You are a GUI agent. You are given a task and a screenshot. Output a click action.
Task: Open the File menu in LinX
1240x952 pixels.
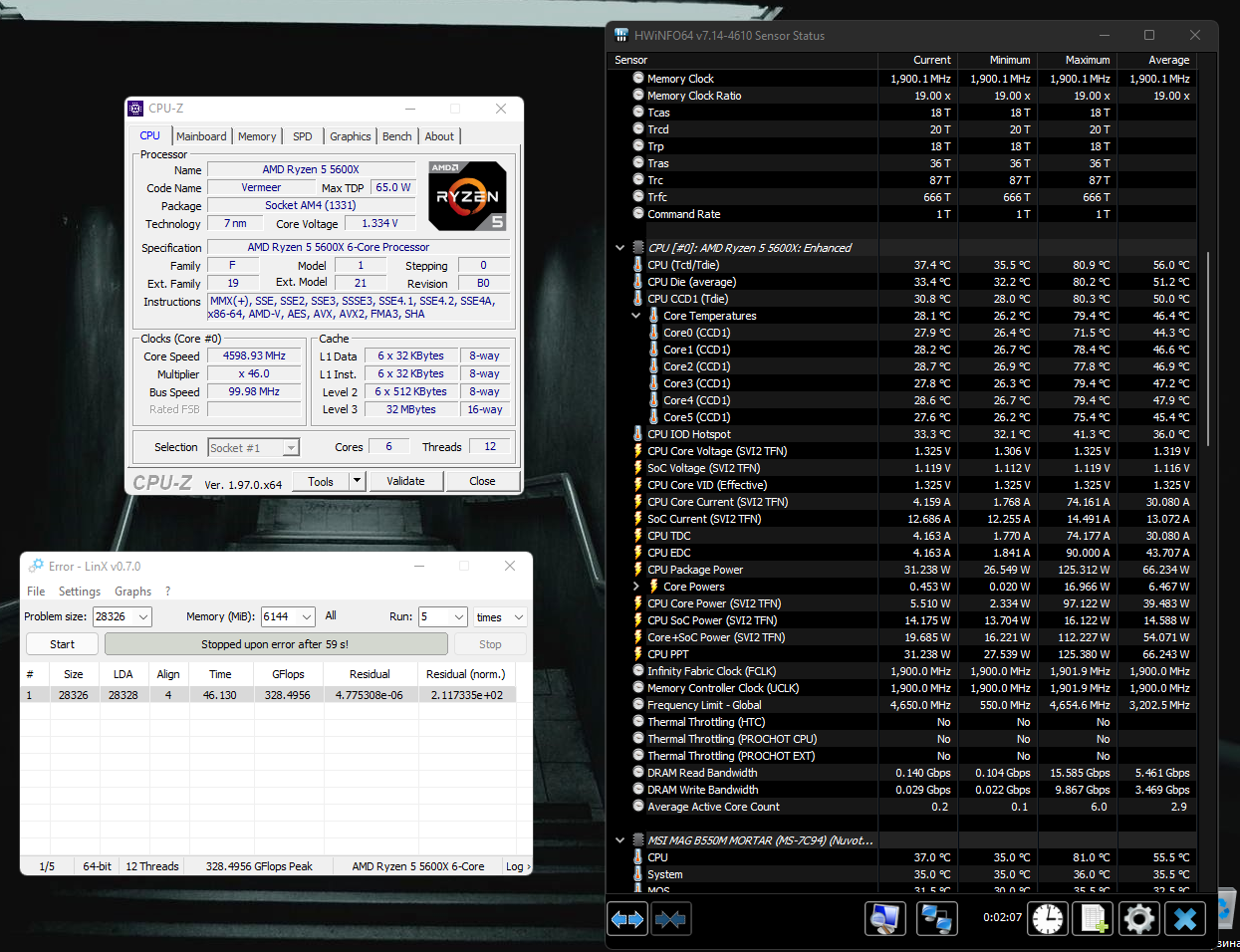click(x=36, y=592)
